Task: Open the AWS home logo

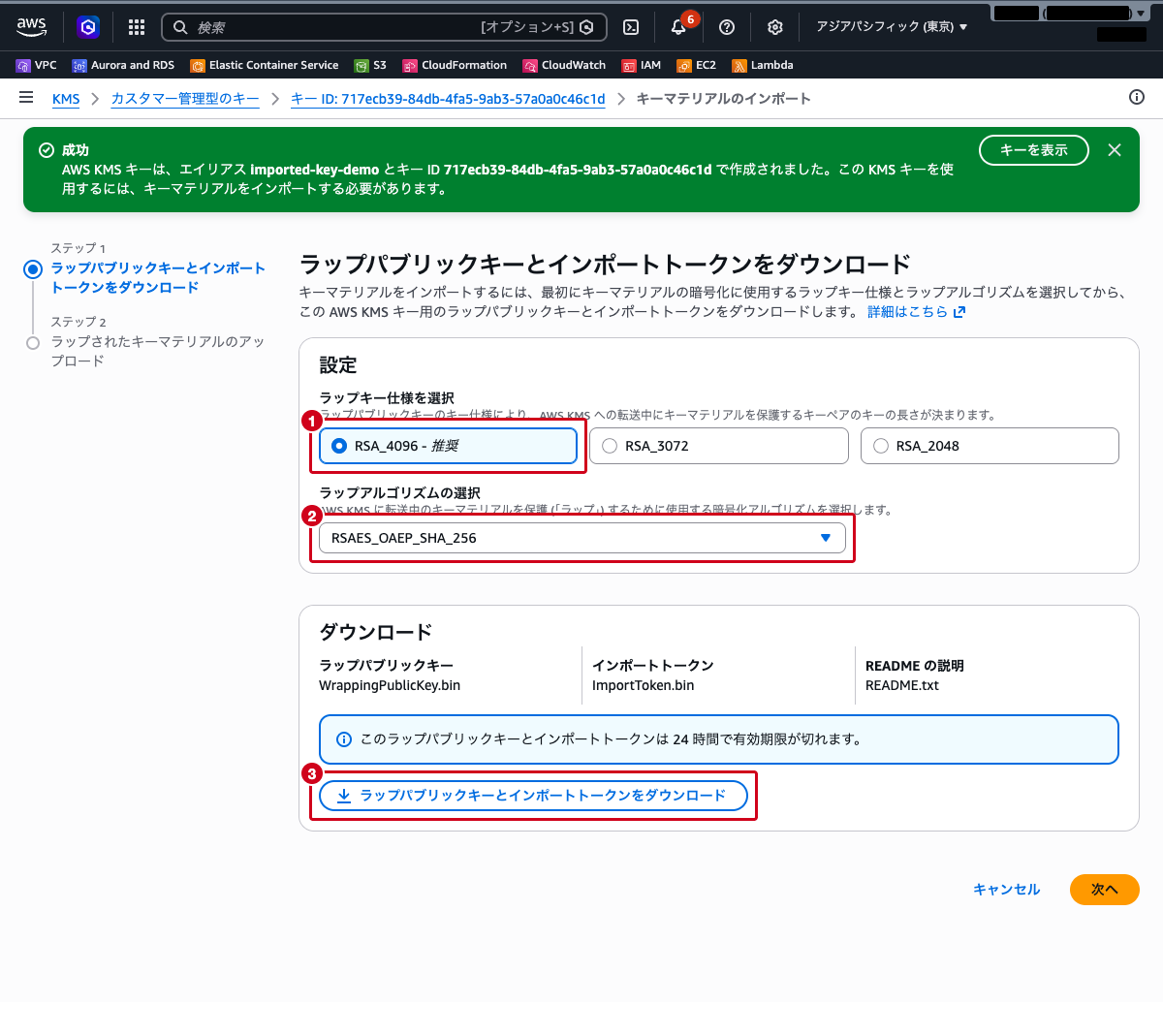Action: tap(31, 27)
